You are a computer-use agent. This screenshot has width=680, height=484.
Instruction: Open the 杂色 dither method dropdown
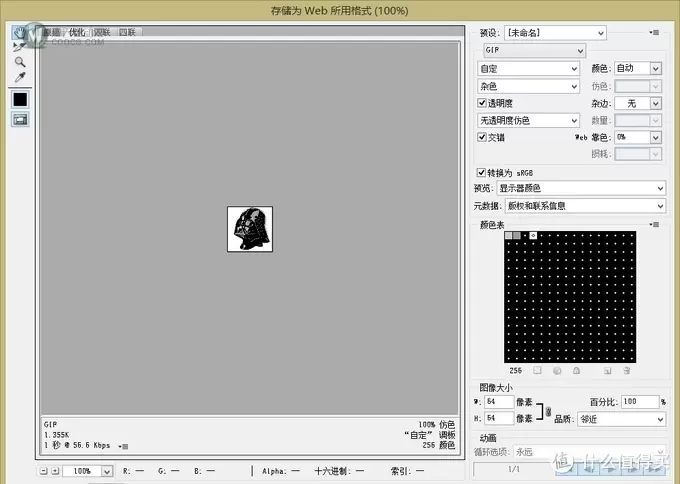pos(528,86)
